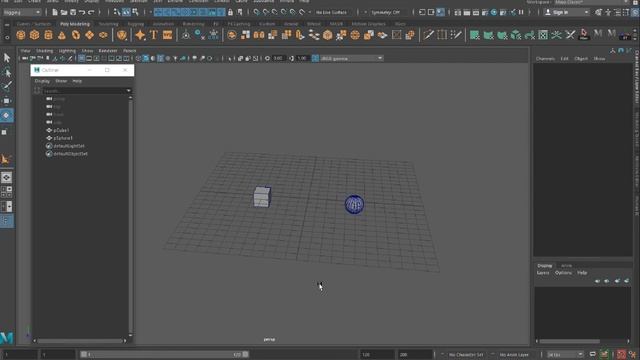Open the No Live Surface field
Image resolution: width=640 pixels, height=360 pixels.
(x=331, y=12)
